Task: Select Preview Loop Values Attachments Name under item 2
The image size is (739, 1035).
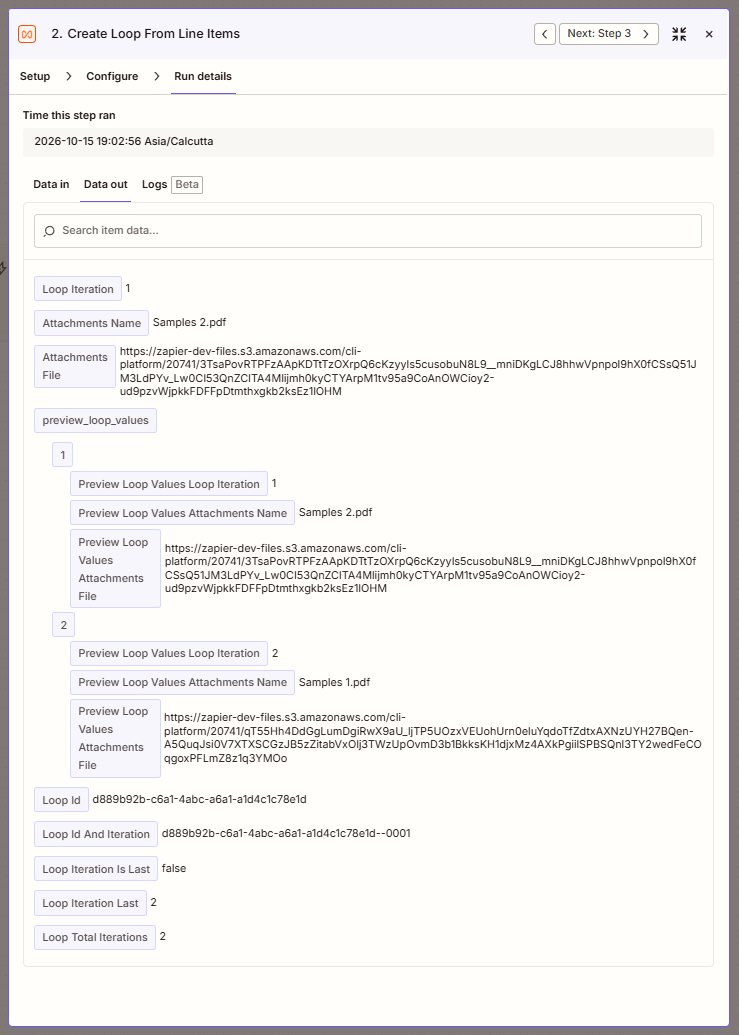Action: 183,683
